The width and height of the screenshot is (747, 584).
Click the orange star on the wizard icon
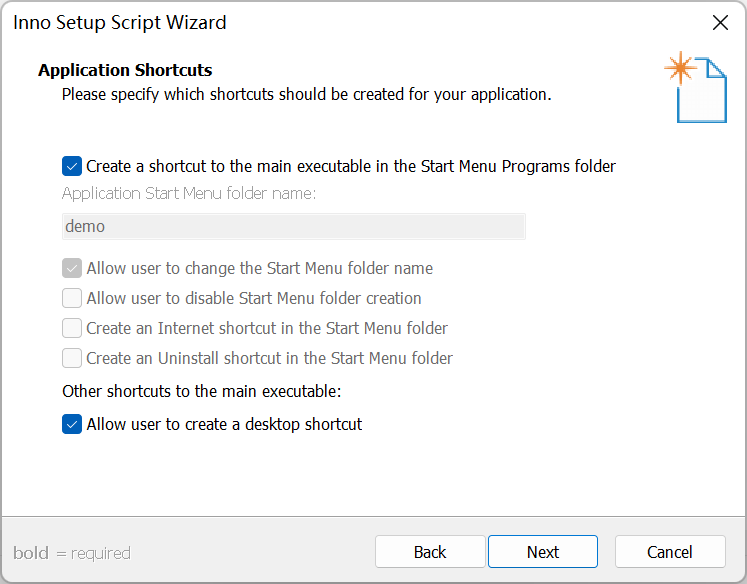click(x=681, y=68)
